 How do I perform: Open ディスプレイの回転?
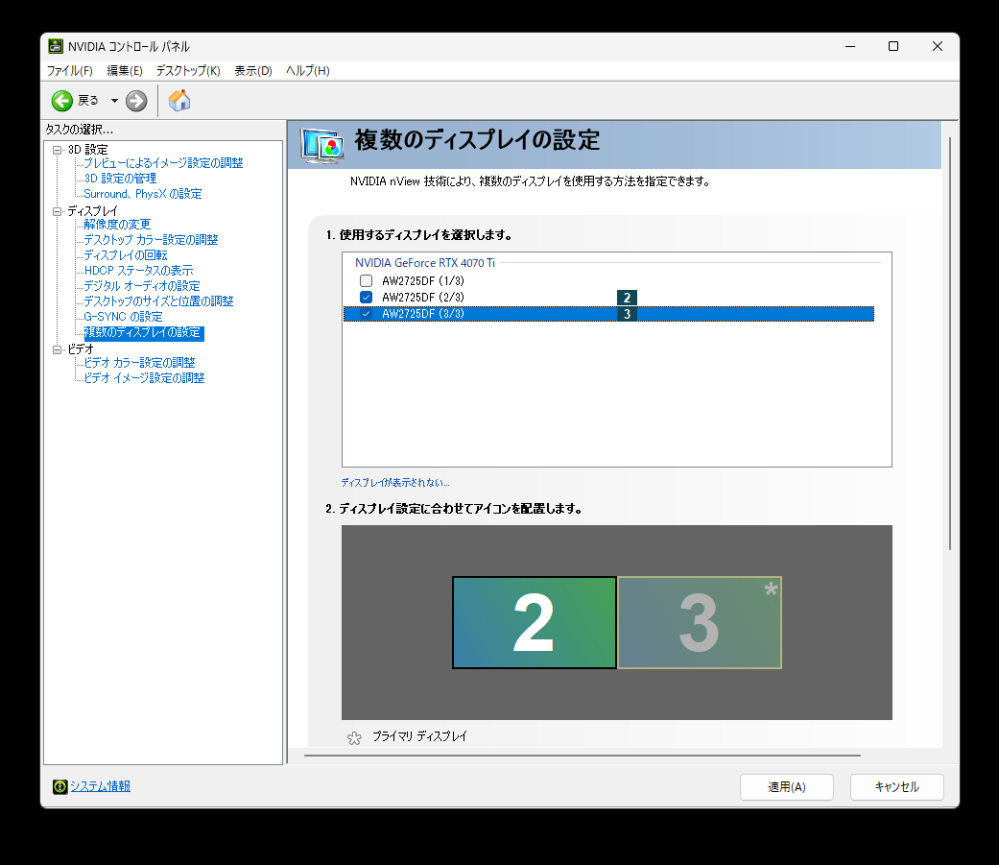(x=126, y=255)
